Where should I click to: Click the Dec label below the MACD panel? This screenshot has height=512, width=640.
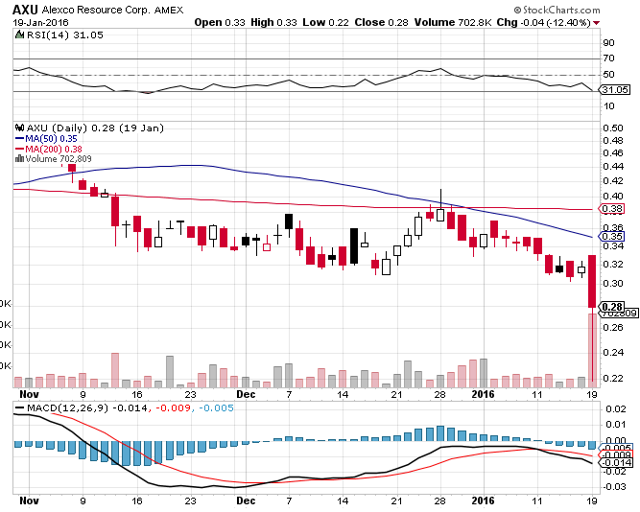(x=246, y=501)
